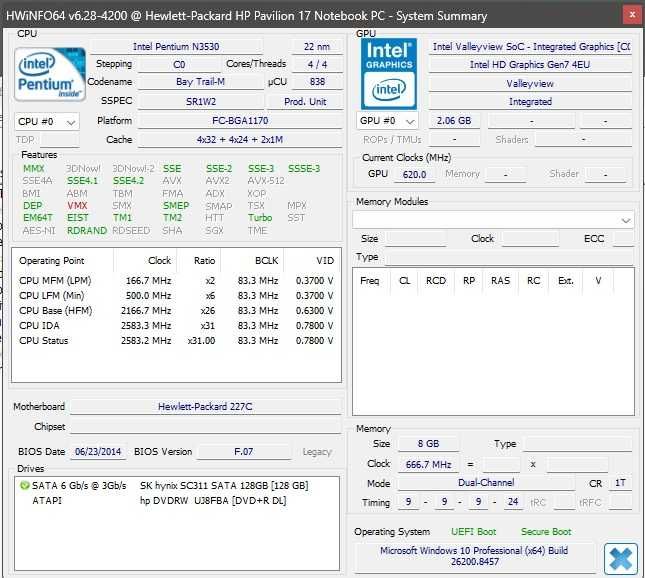645x578 pixels.
Task: Select the CPU Status row
Action: [x=176, y=341]
